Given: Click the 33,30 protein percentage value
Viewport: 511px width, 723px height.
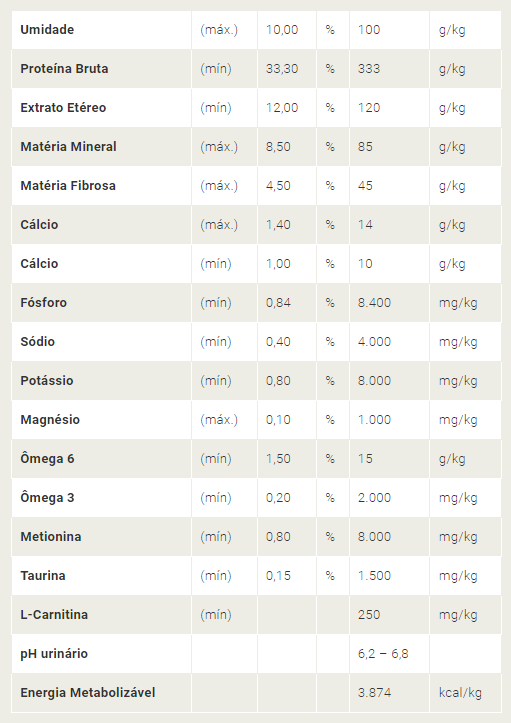Looking at the screenshot, I should 282,69.
